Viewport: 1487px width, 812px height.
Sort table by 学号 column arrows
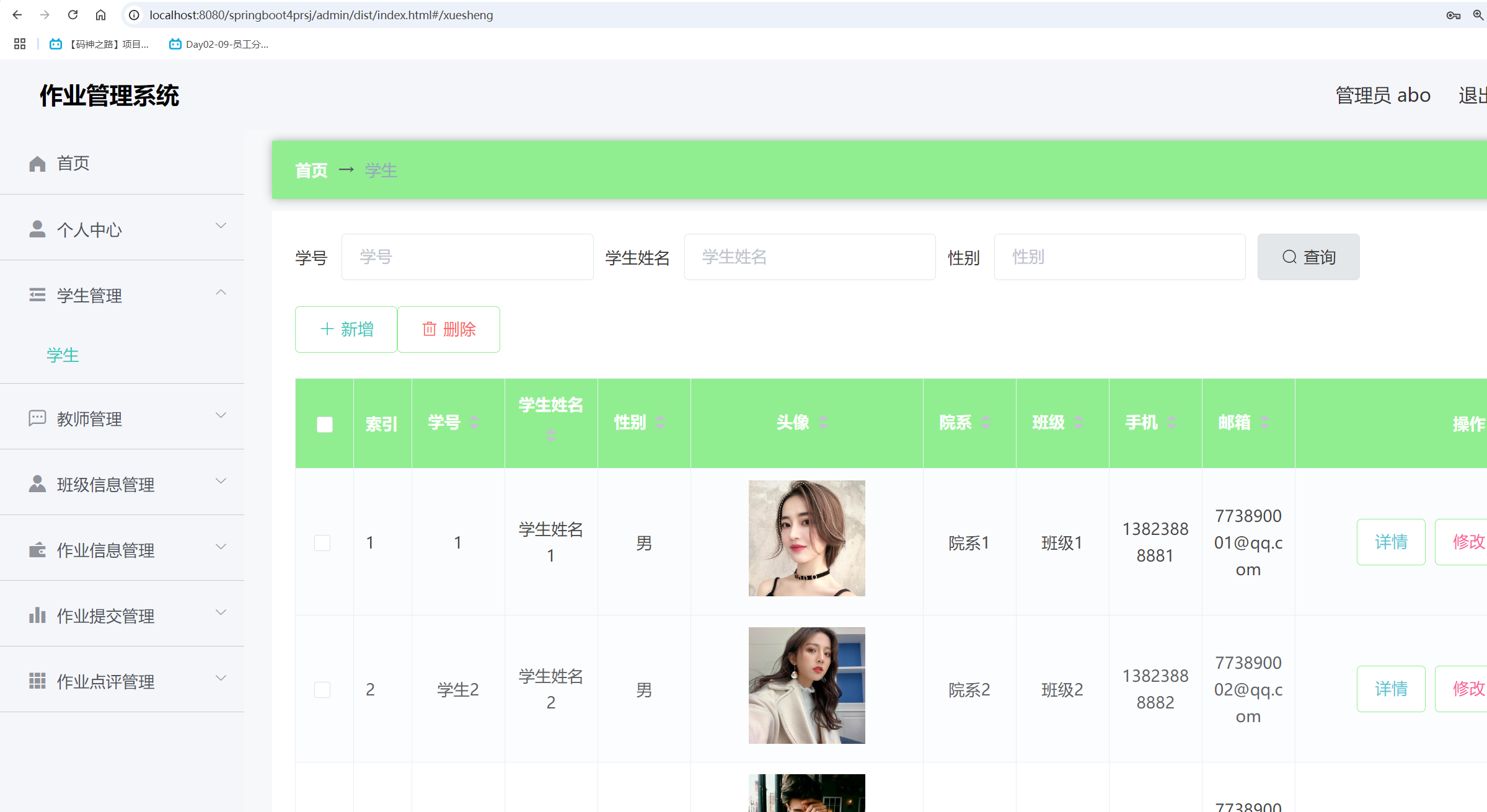point(474,423)
